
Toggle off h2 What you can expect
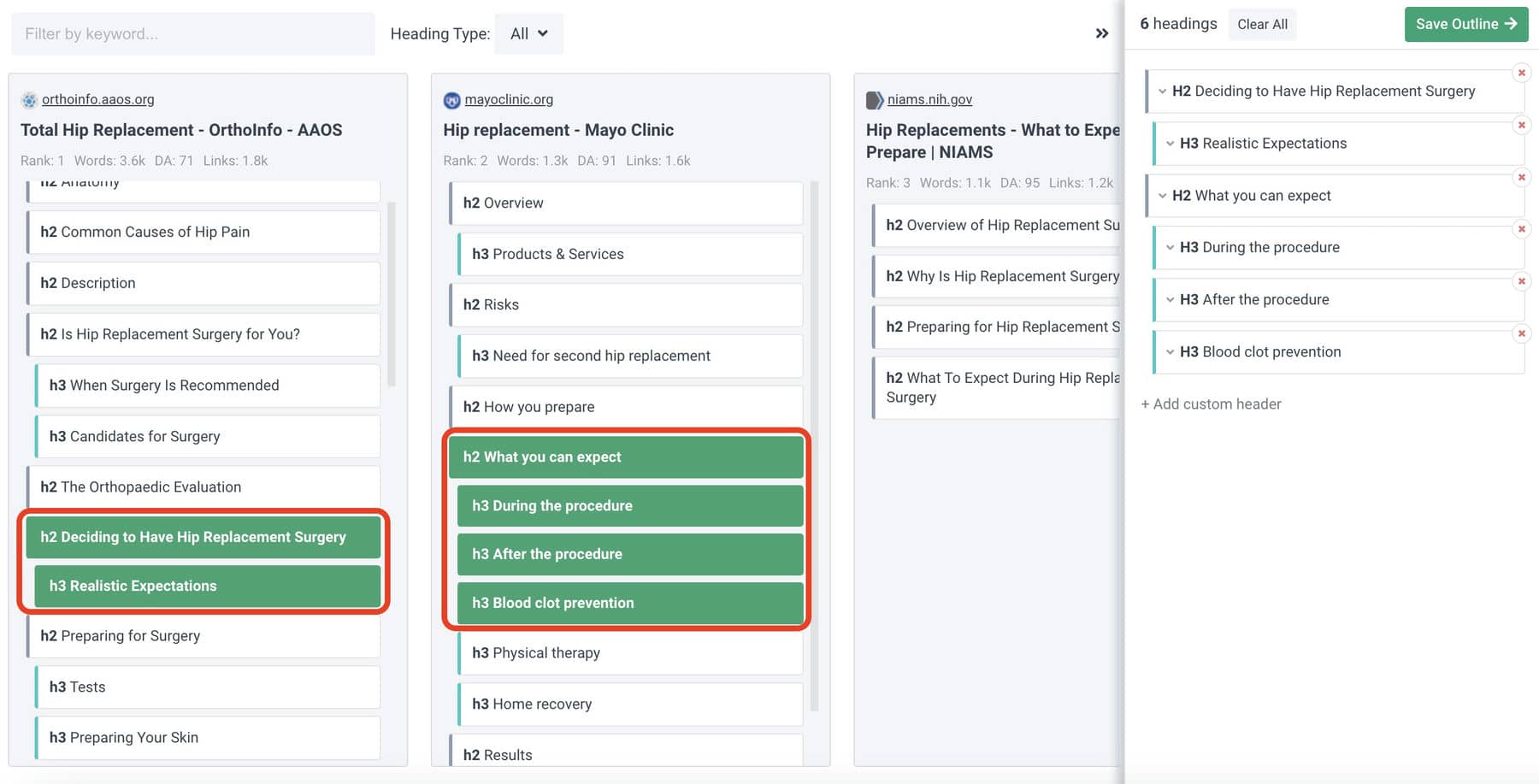click(626, 457)
